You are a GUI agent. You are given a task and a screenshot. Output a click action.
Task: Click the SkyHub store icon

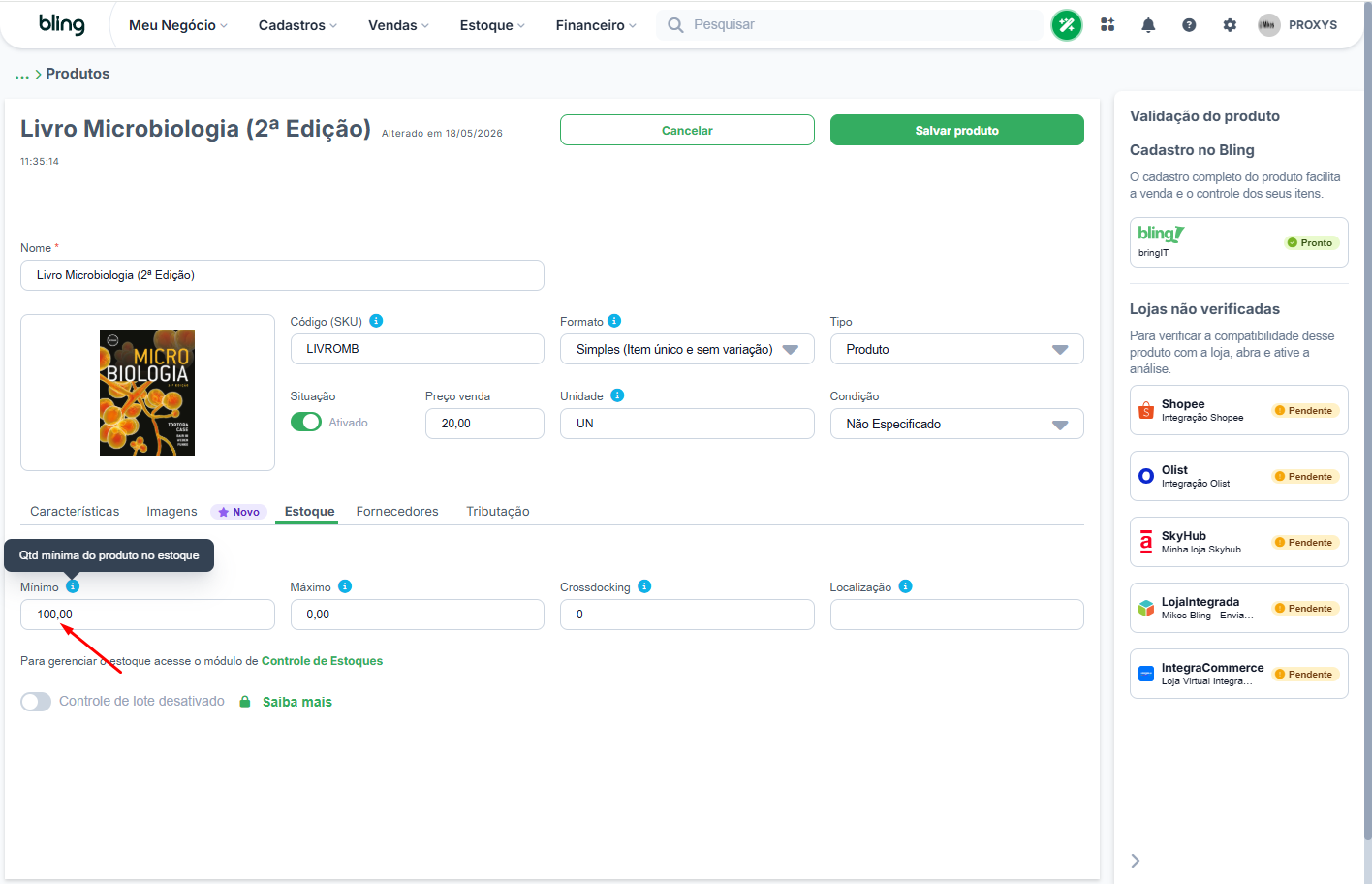[x=1146, y=542]
